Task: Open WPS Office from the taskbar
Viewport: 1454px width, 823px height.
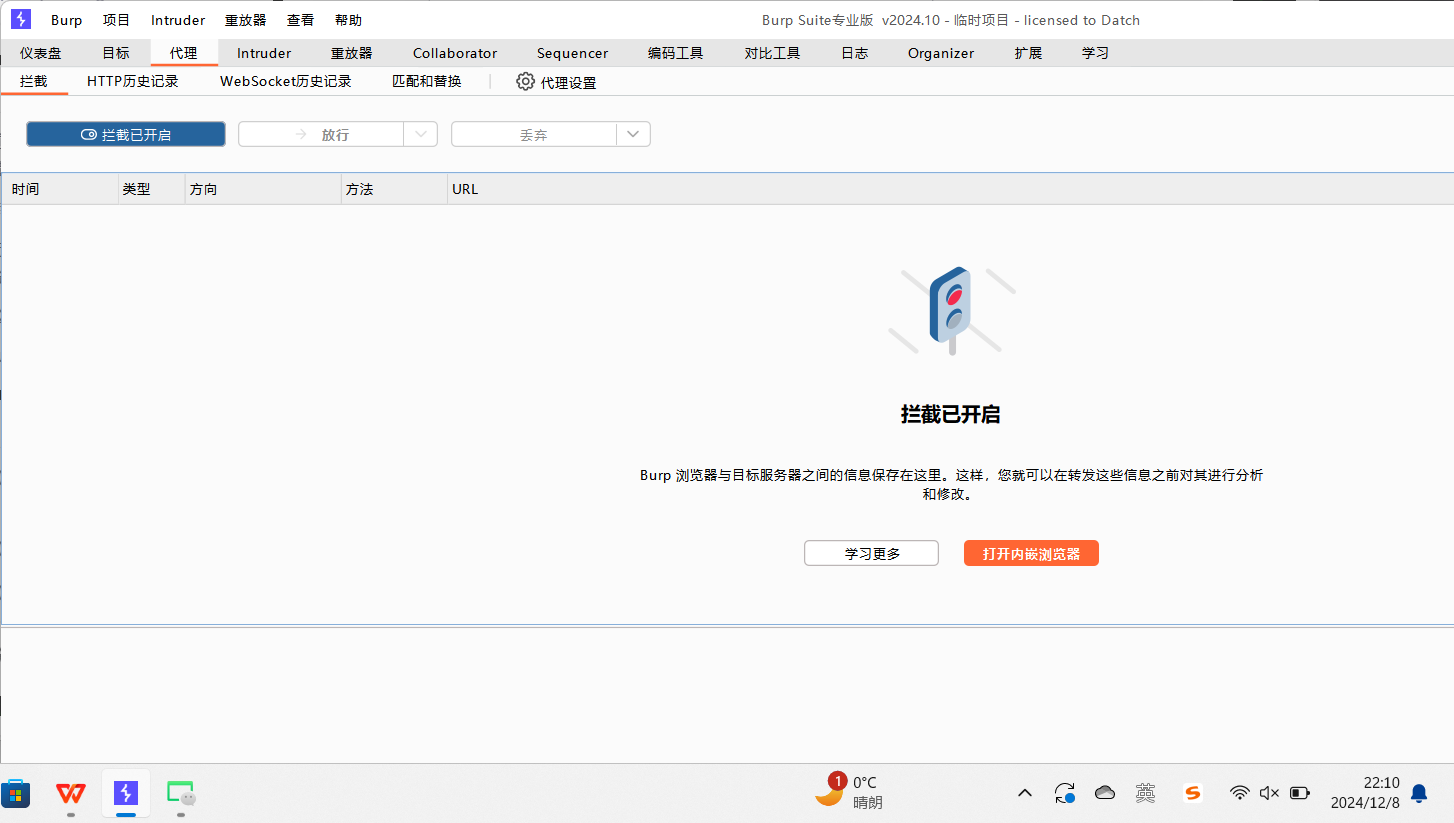Action: tap(71, 794)
